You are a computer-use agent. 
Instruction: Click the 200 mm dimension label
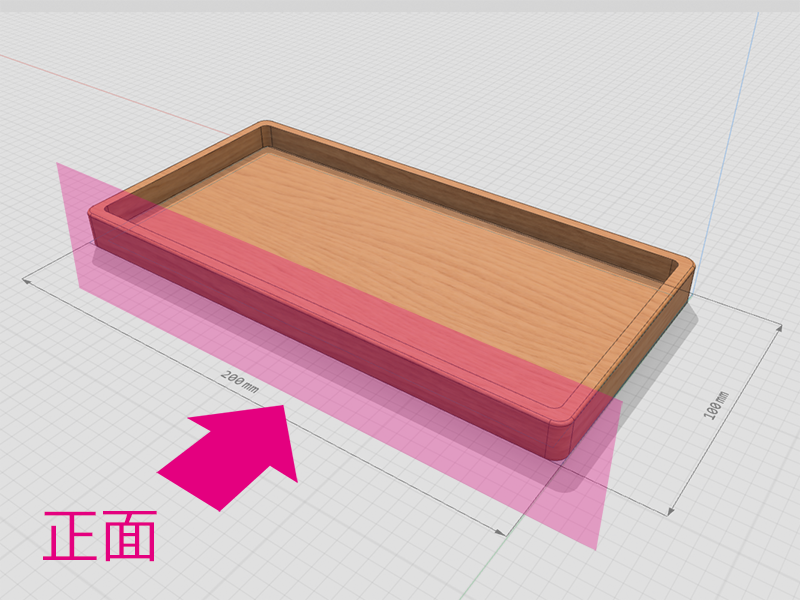239,382
